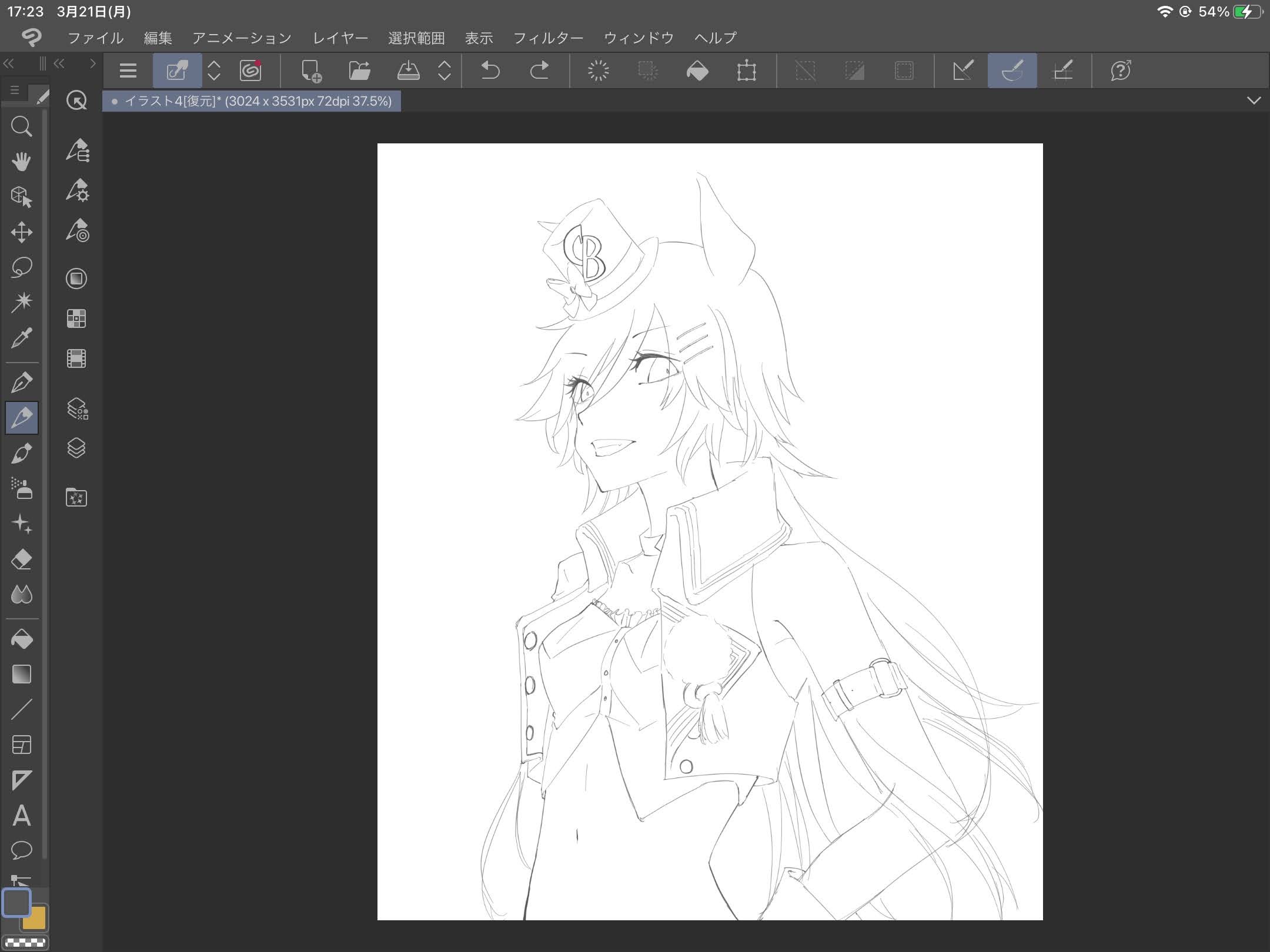Viewport: 1270px width, 952px height.
Task: Select the Balloon tool
Action: pos(22,850)
